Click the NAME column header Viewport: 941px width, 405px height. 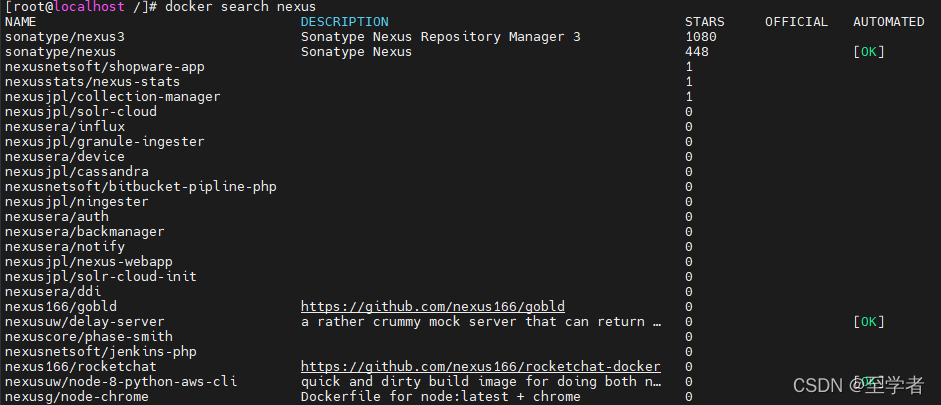click(20, 22)
